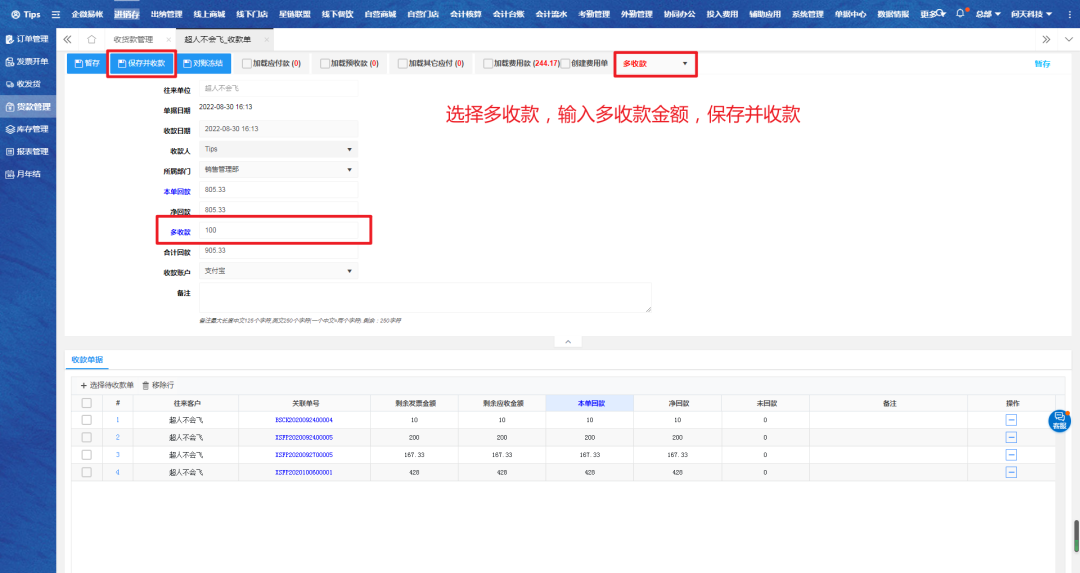The height and width of the screenshot is (573, 1080).
Task: Click the vertical scrollbar on right edge
Action: tap(1076, 530)
